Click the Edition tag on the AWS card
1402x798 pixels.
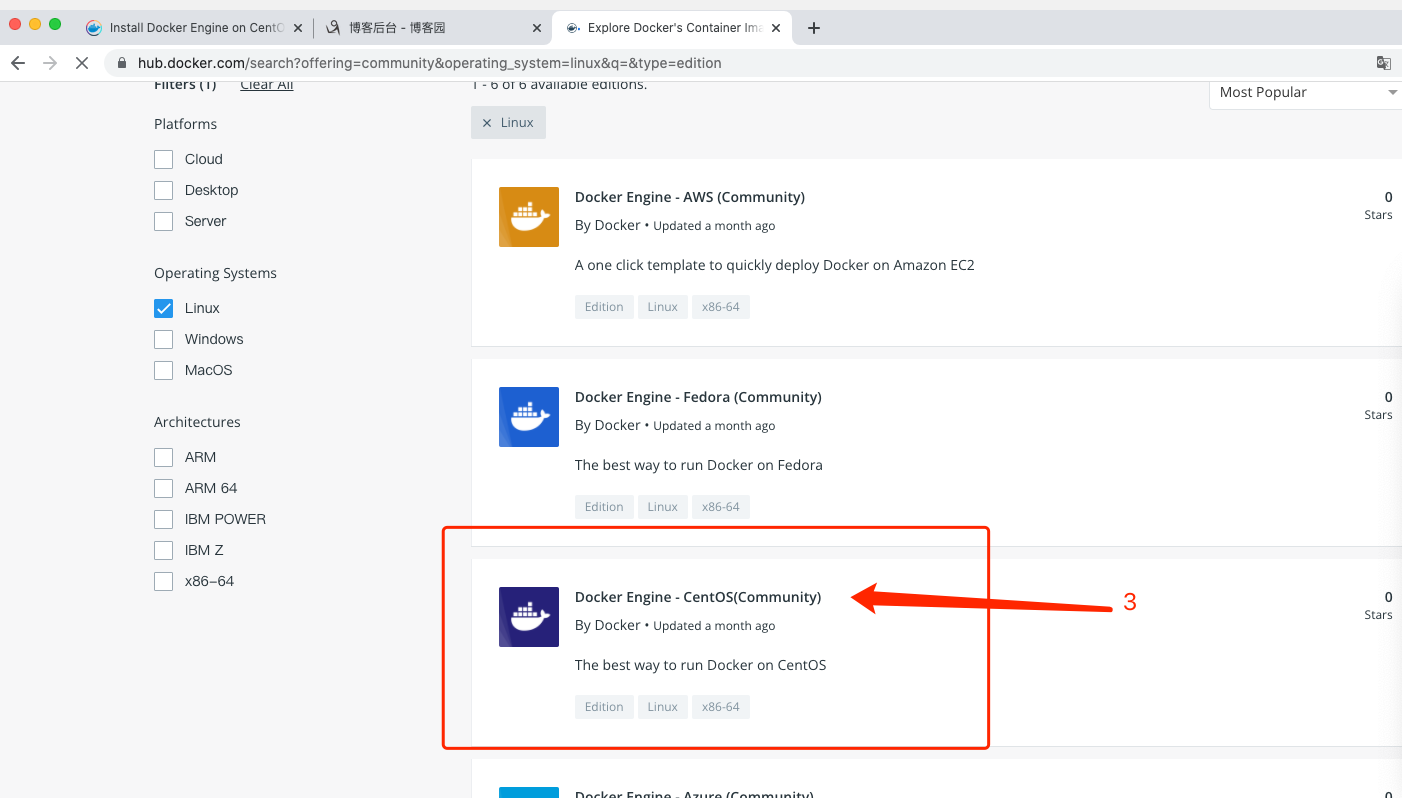click(x=604, y=307)
